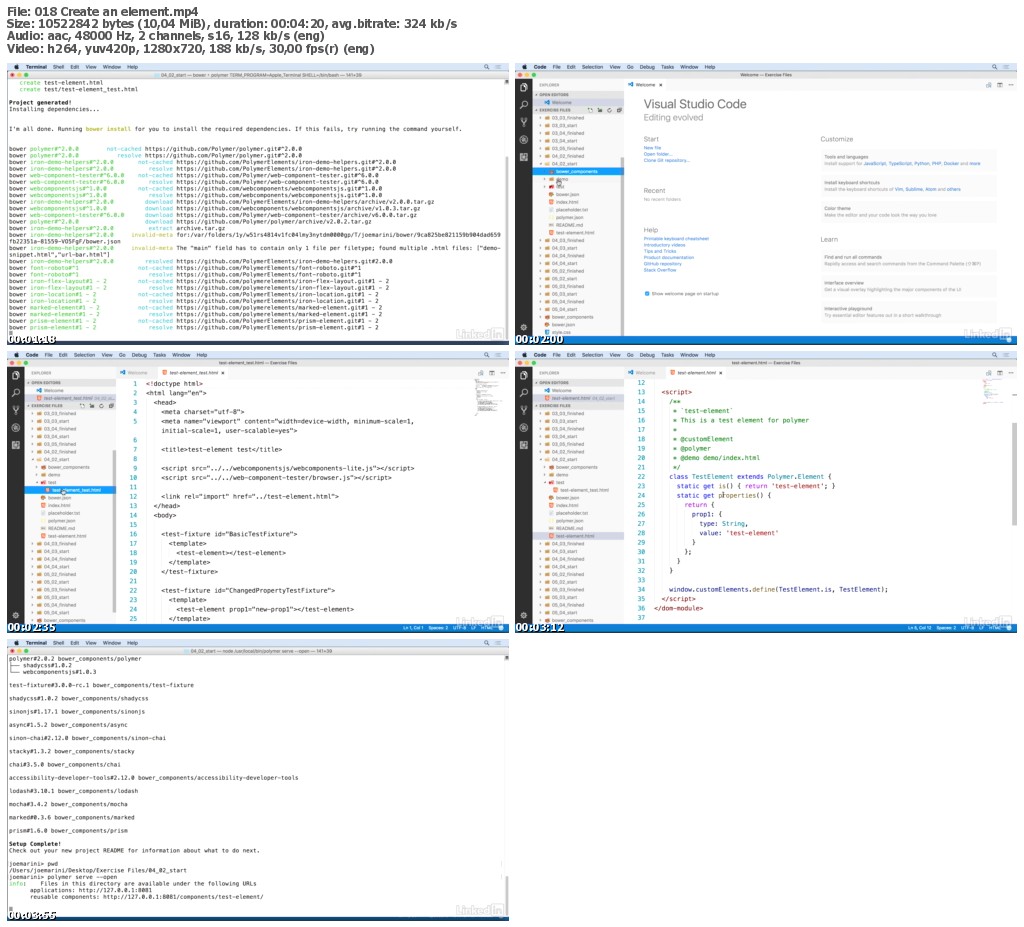Viewport: 1024px width, 927px height.
Task: Open Explorer icon in the Welcome VS Code window
Action: [524, 87]
